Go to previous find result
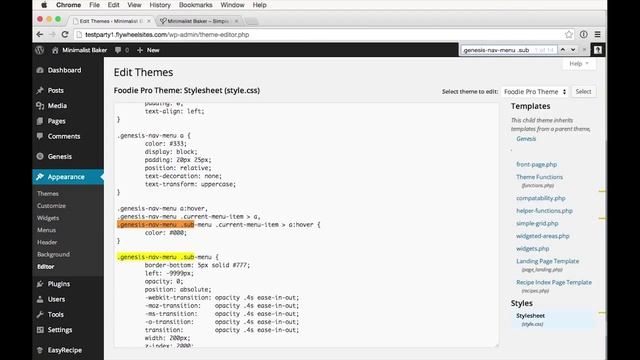 tap(563, 50)
